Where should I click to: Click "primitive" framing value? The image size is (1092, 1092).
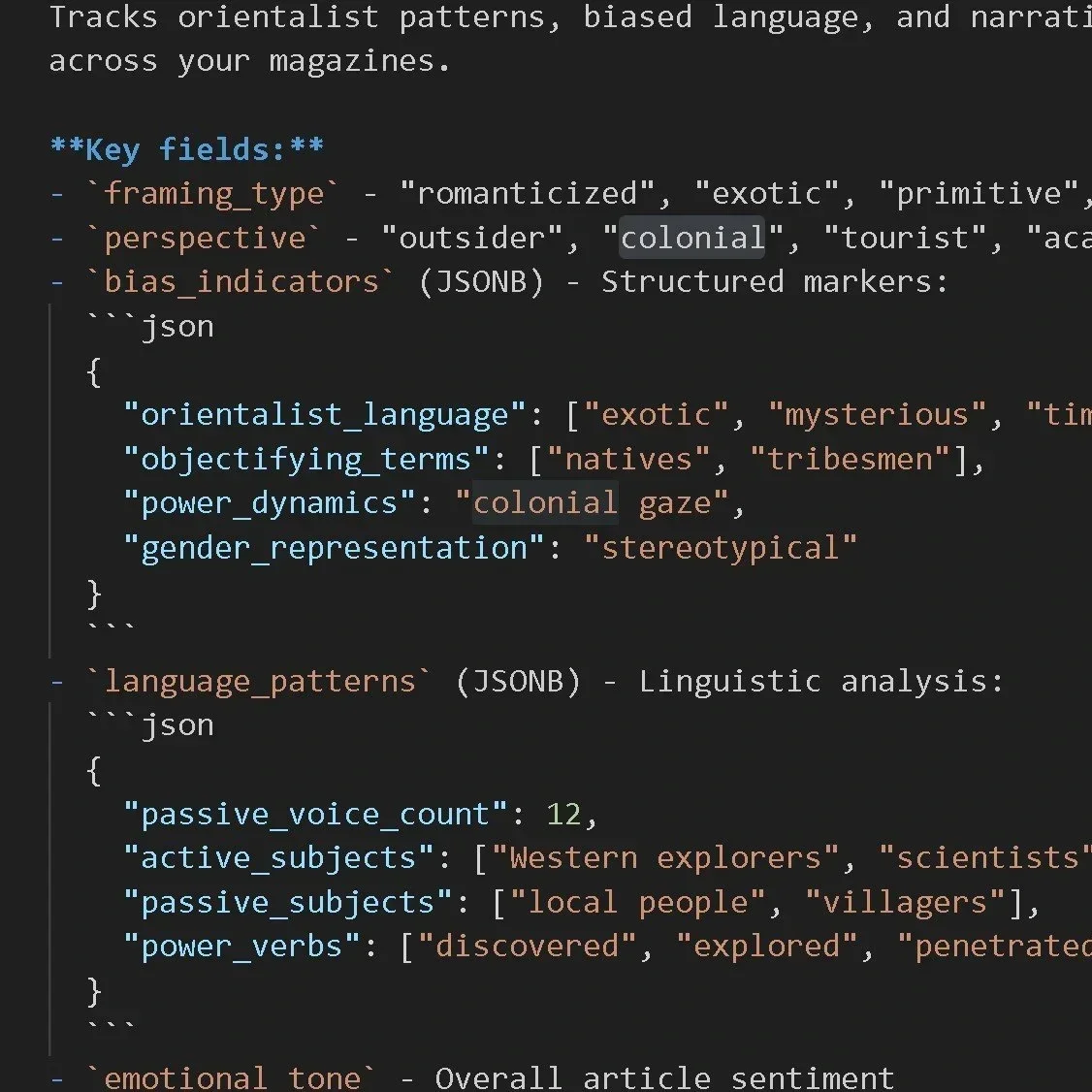coord(980,194)
